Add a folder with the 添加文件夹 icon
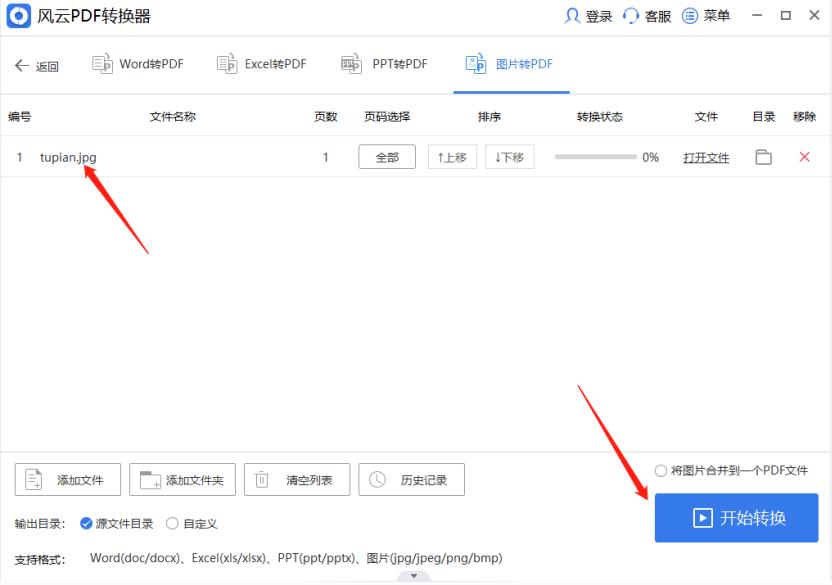 (182, 479)
